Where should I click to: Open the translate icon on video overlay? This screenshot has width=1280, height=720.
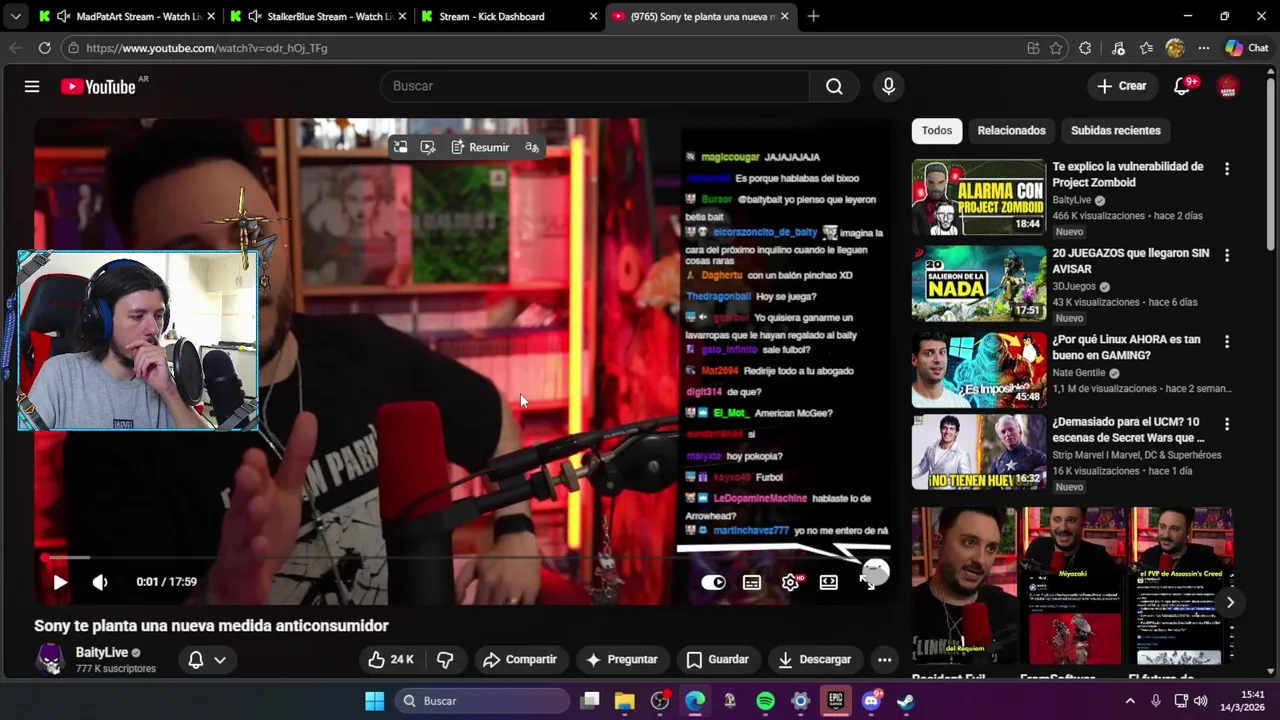tap(532, 147)
